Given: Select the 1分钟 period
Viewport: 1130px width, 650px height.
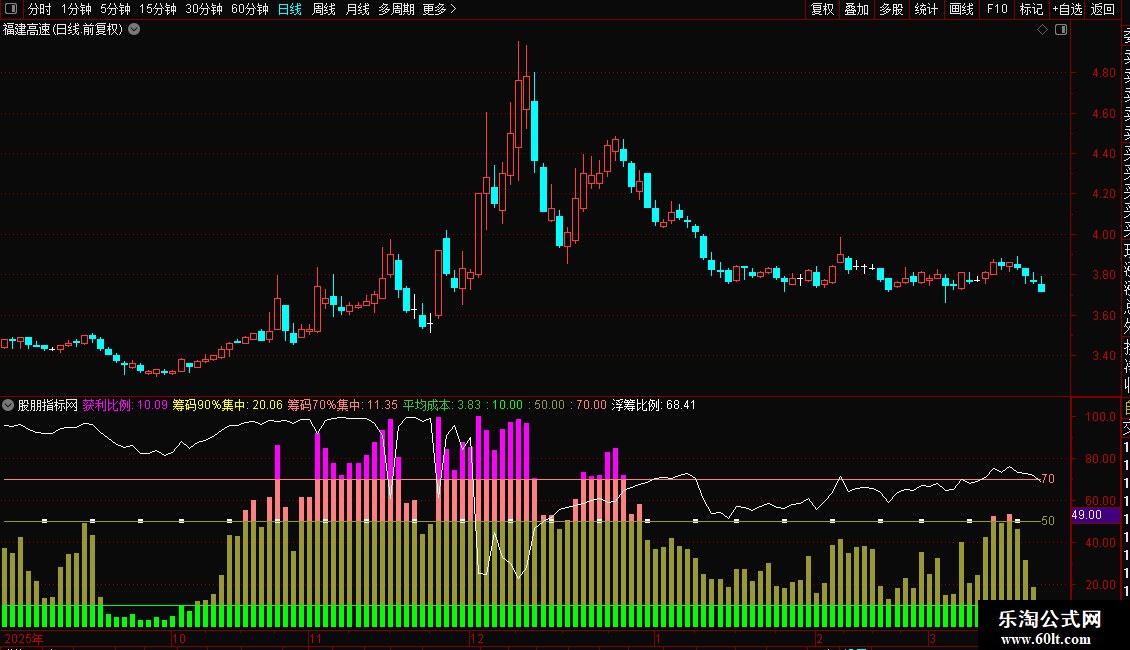Looking at the screenshot, I should (76, 9).
